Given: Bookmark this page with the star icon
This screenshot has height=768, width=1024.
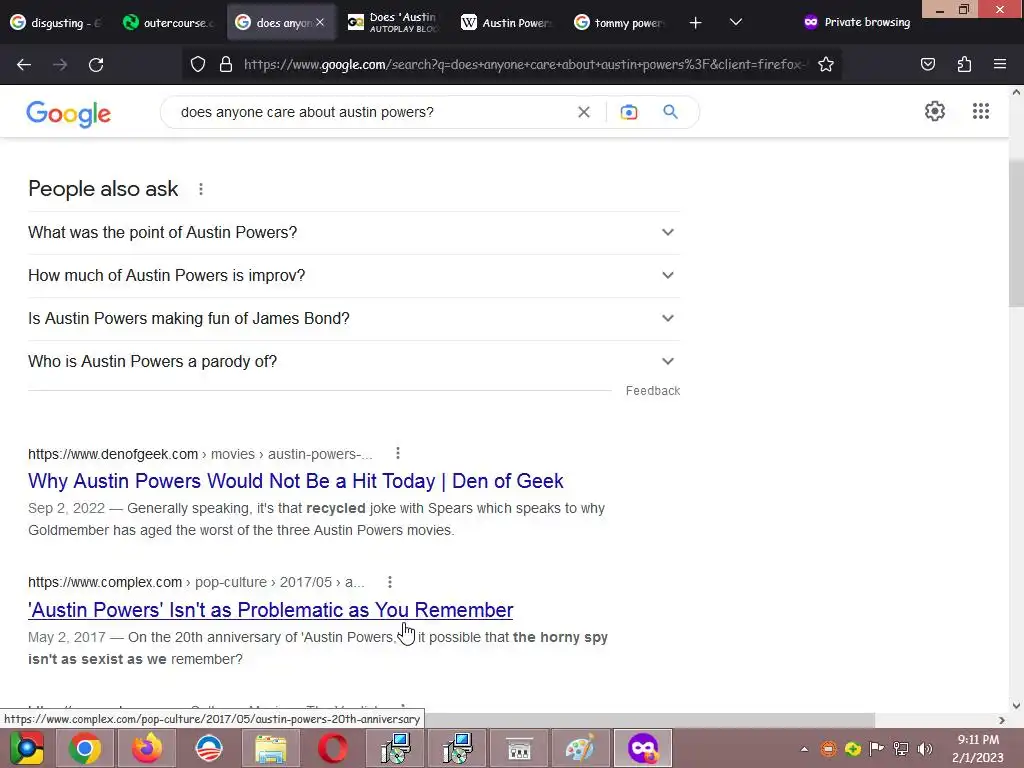Looking at the screenshot, I should click(825, 64).
